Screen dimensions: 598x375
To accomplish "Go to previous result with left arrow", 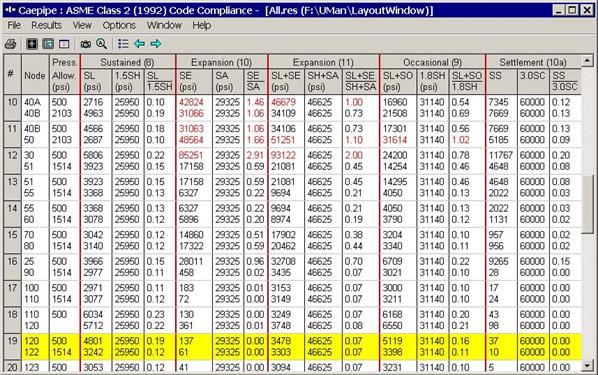I will click(139, 44).
